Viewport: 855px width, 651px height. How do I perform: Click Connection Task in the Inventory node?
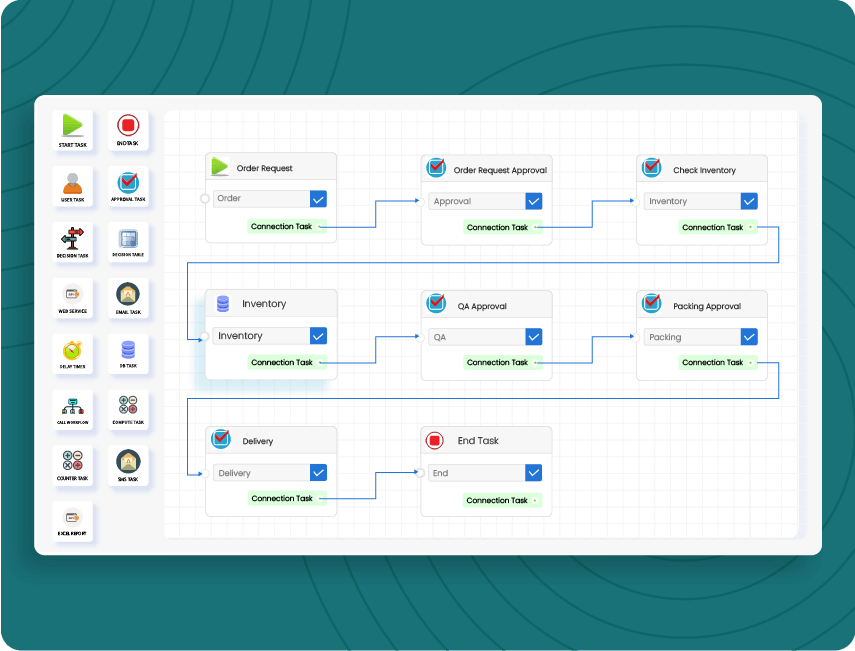click(282, 363)
